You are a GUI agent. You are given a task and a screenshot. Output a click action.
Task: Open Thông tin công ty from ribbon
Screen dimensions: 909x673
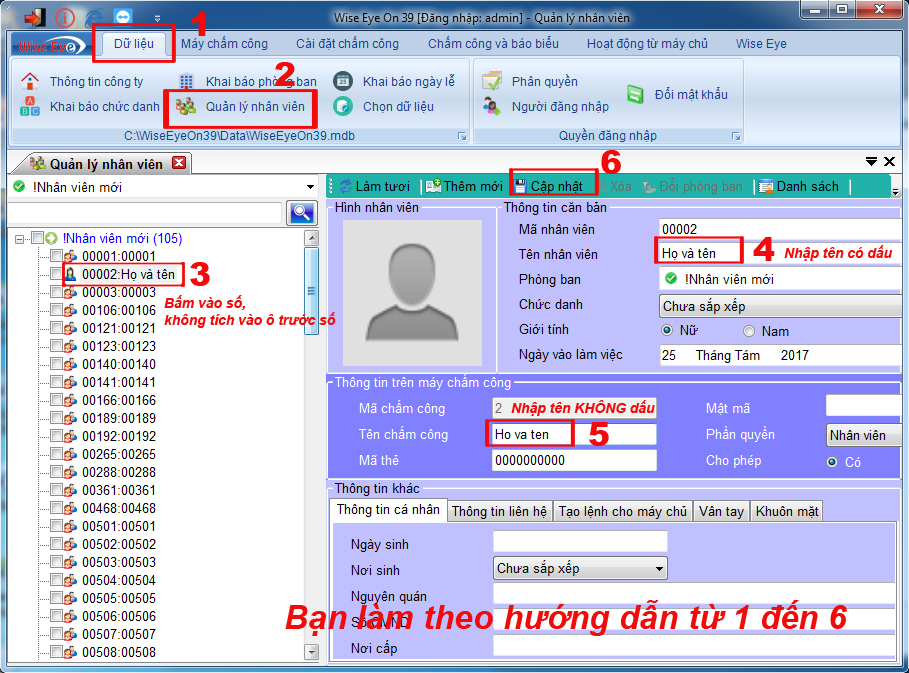(82, 82)
